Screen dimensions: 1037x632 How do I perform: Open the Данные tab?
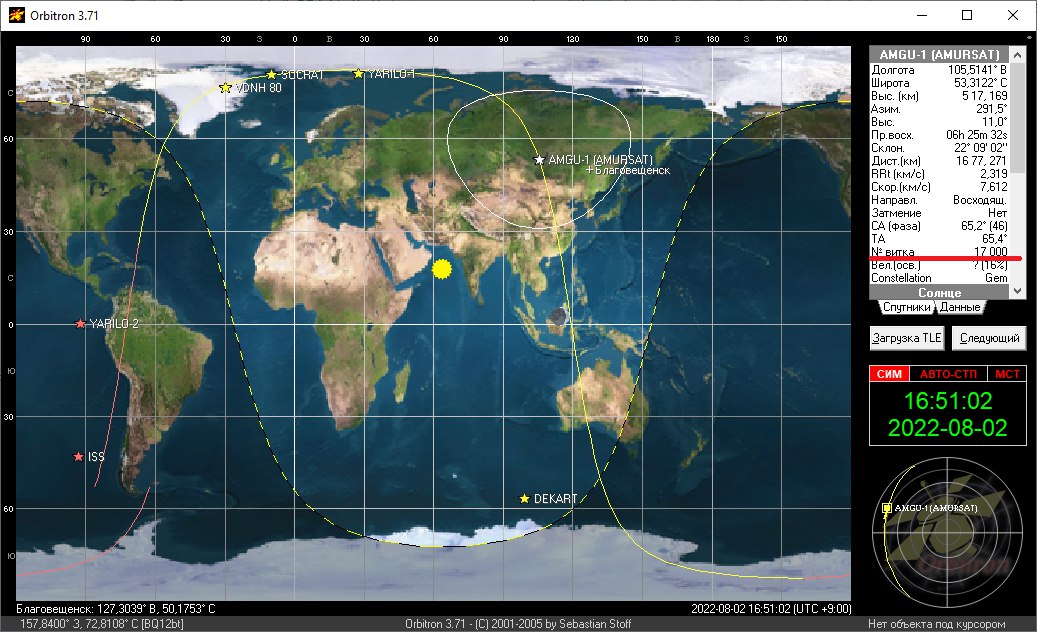[960, 308]
